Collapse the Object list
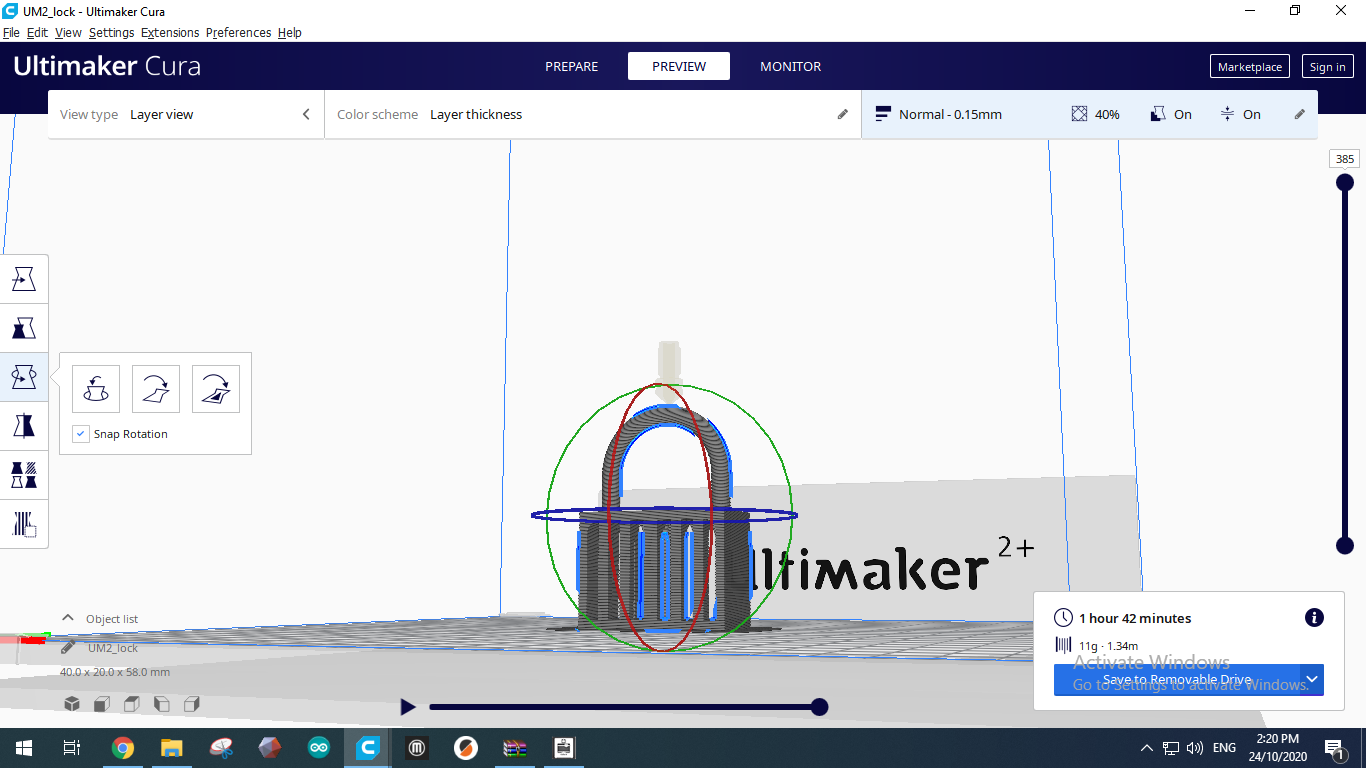 [68, 618]
